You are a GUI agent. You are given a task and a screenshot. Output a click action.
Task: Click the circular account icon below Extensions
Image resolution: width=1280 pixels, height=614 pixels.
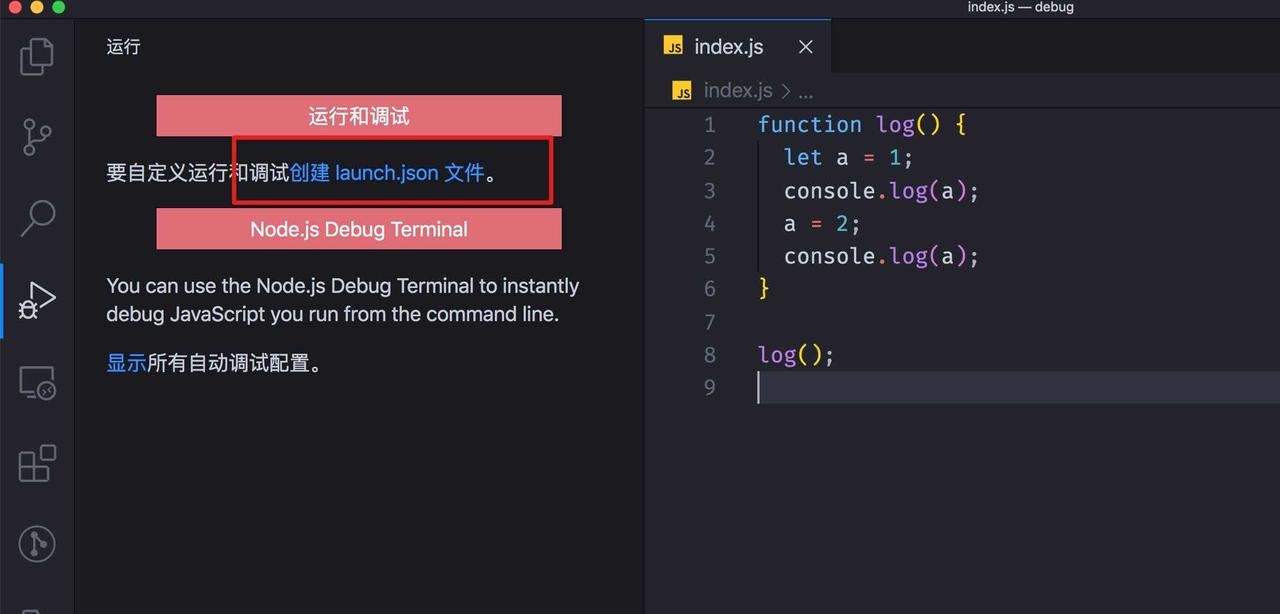(x=37, y=544)
